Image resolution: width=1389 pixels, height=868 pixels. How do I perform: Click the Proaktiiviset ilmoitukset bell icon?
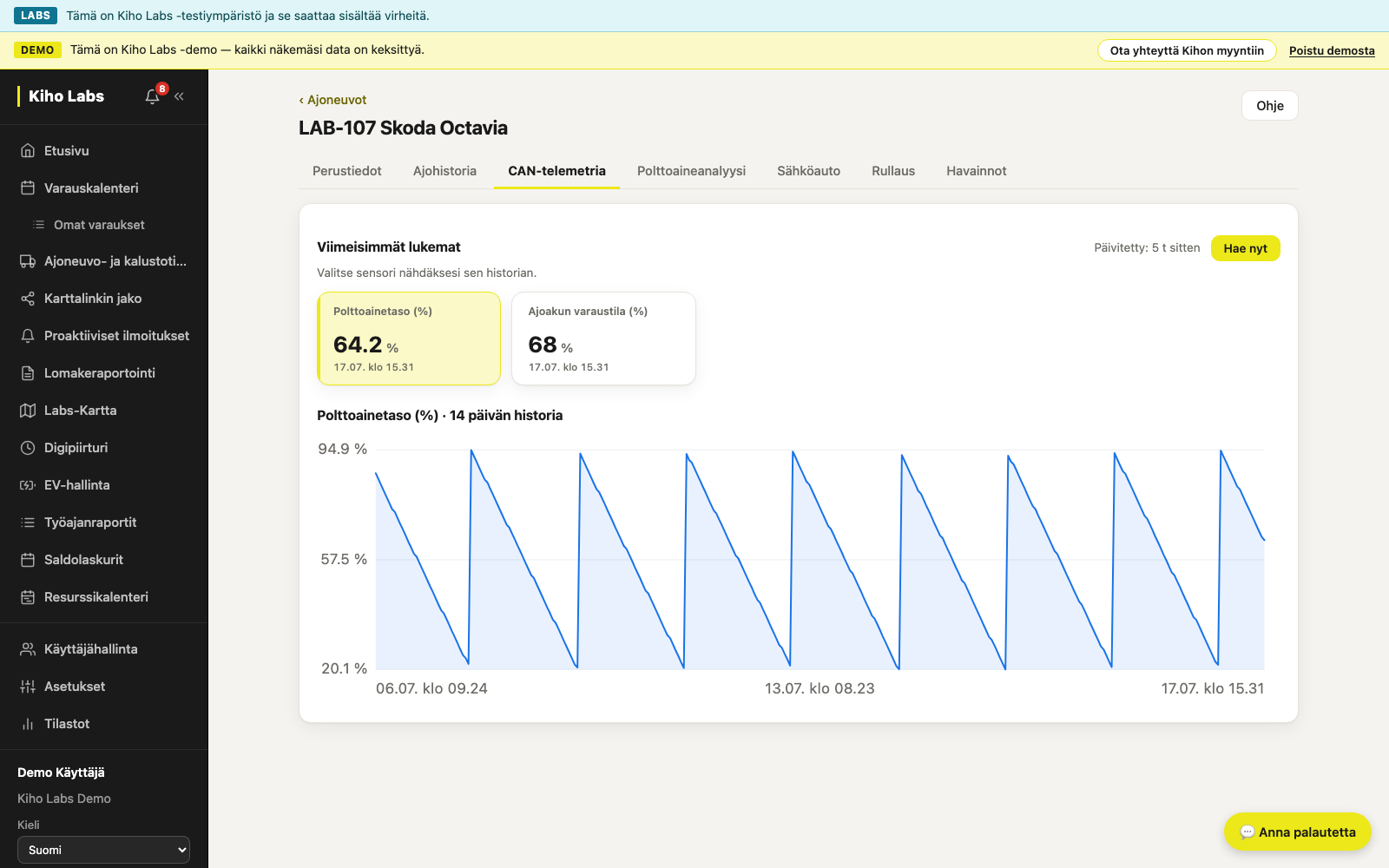(28, 336)
